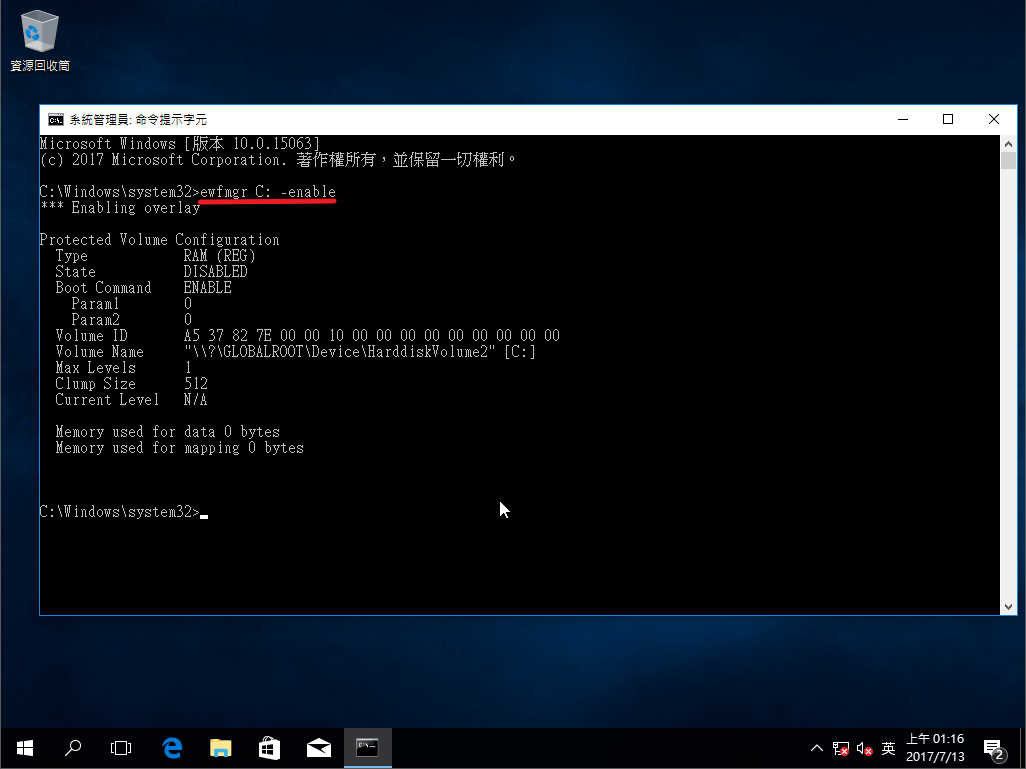Select the Command Prompt taskbar button
This screenshot has height=769, width=1026.
click(x=367, y=747)
